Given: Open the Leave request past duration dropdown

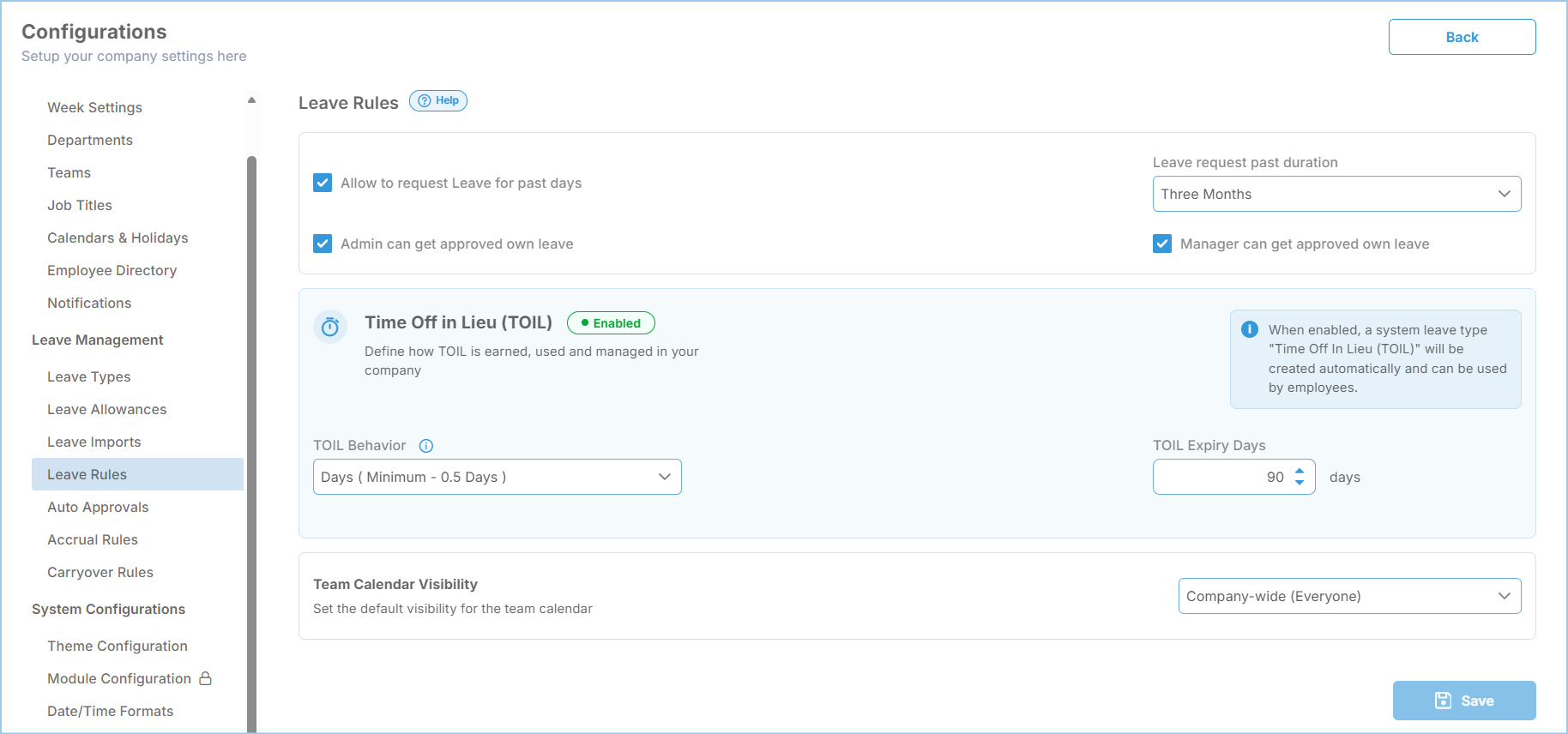Looking at the screenshot, I should (x=1336, y=194).
